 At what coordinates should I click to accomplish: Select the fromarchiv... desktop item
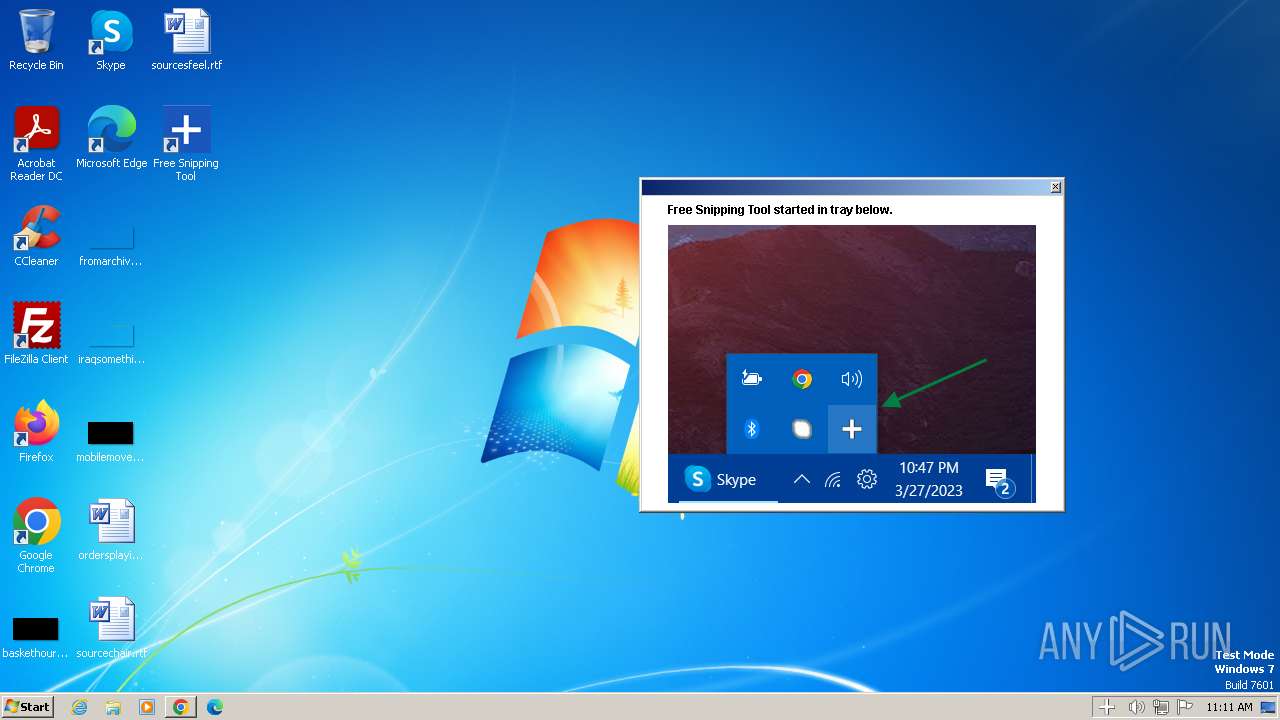pos(111,245)
